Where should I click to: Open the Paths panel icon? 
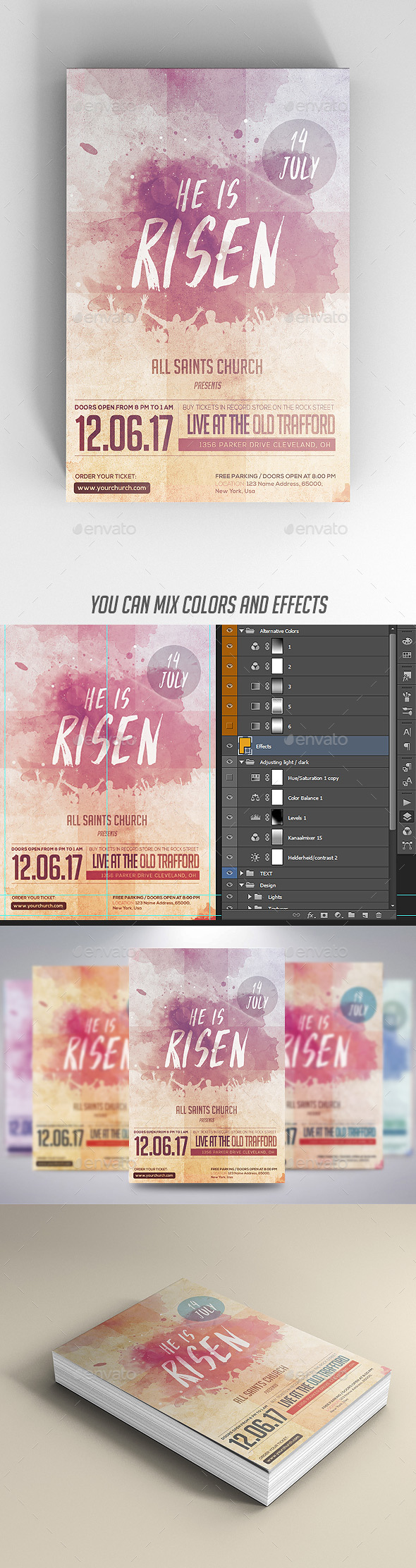[x=407, y=845]
